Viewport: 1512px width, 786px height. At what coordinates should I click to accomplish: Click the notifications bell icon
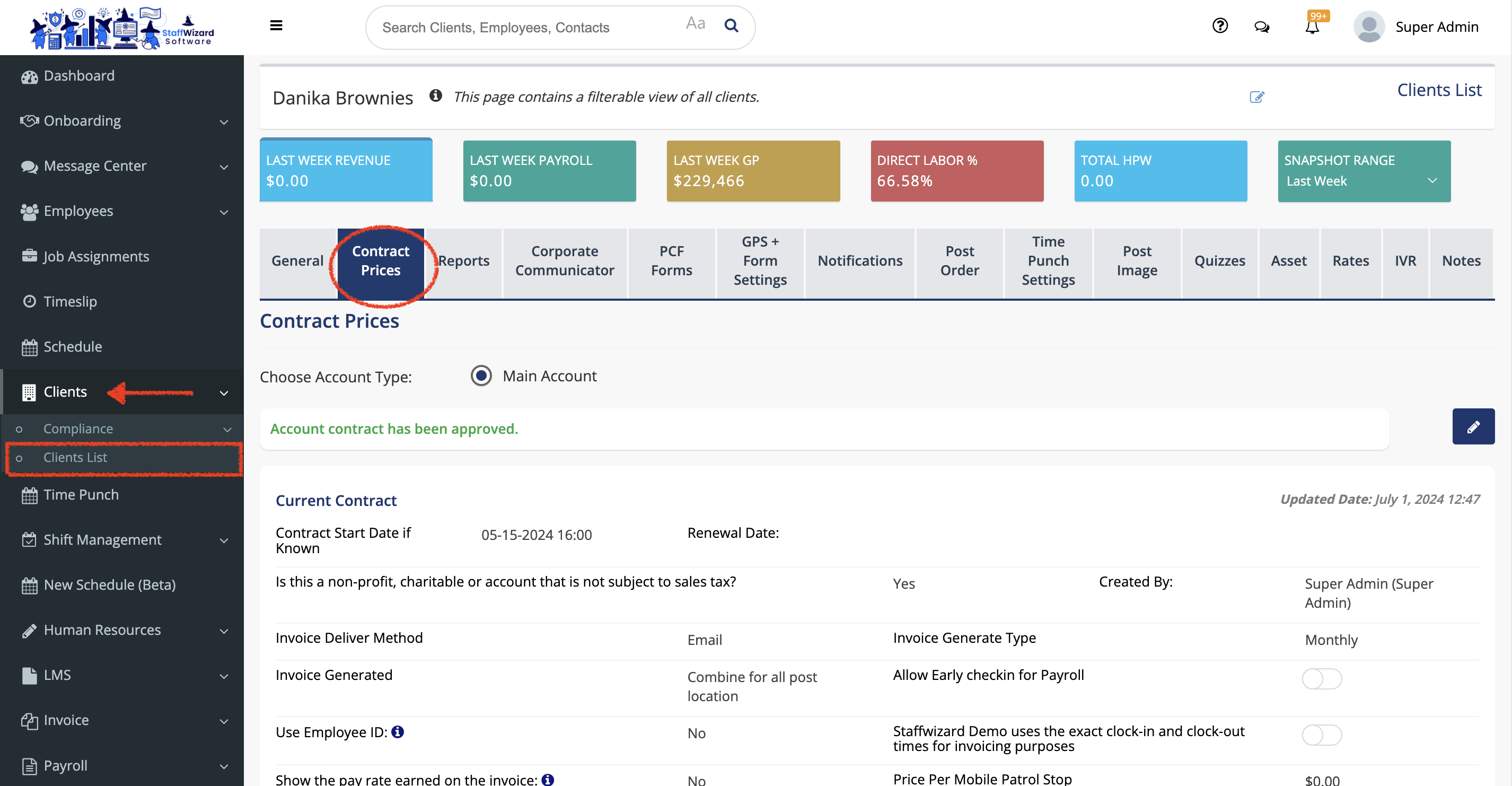[1312, 27]
